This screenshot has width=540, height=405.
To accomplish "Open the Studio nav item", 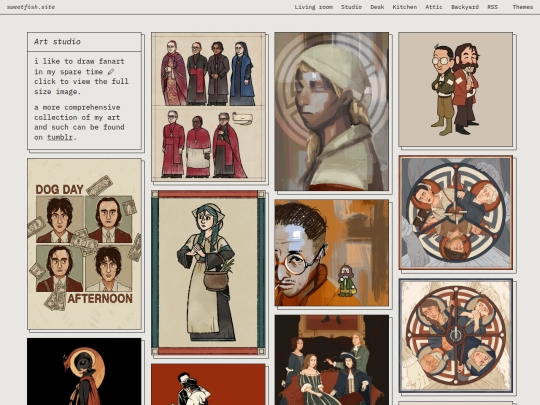I will point(351,7).
